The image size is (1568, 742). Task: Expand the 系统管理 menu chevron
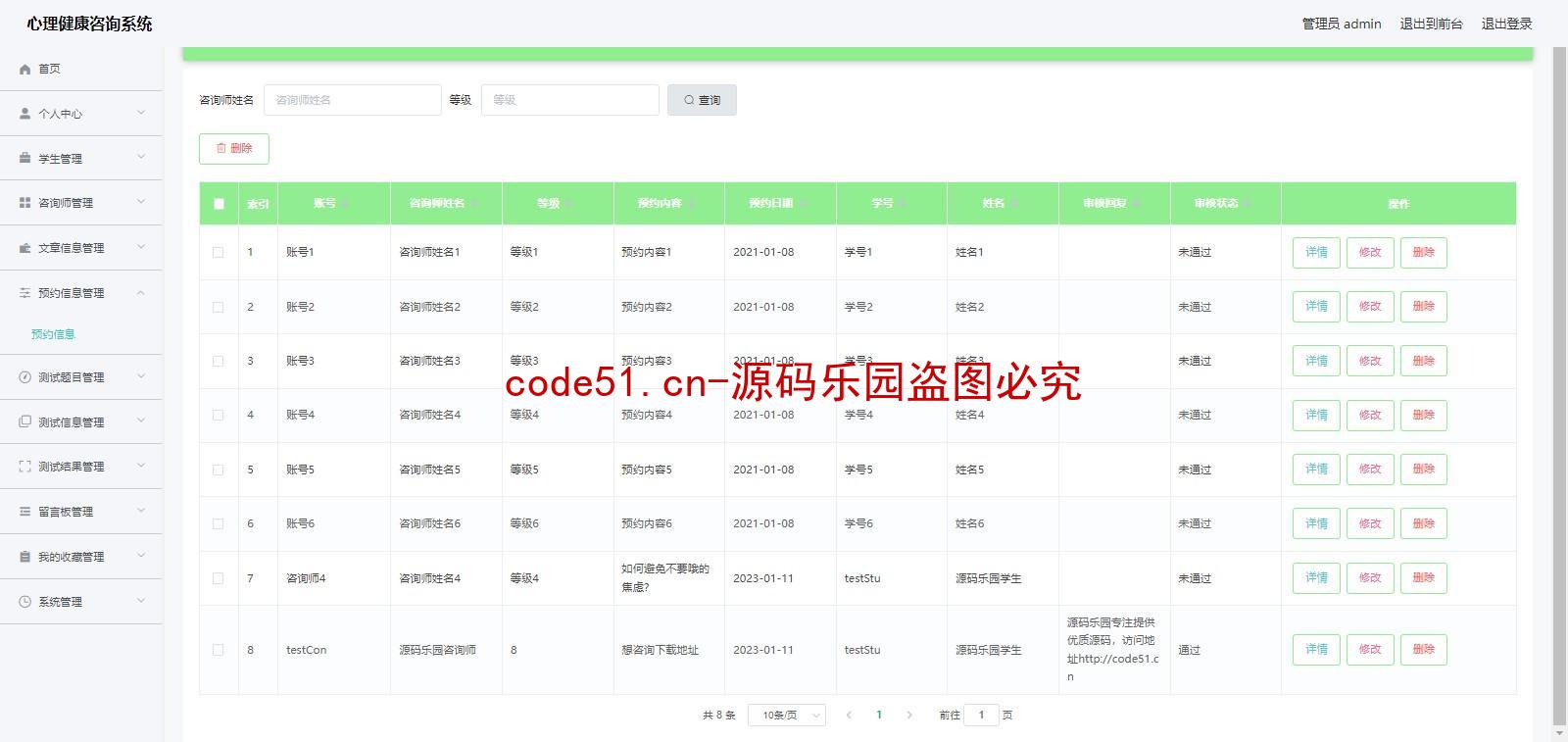[x=141, y=601]
